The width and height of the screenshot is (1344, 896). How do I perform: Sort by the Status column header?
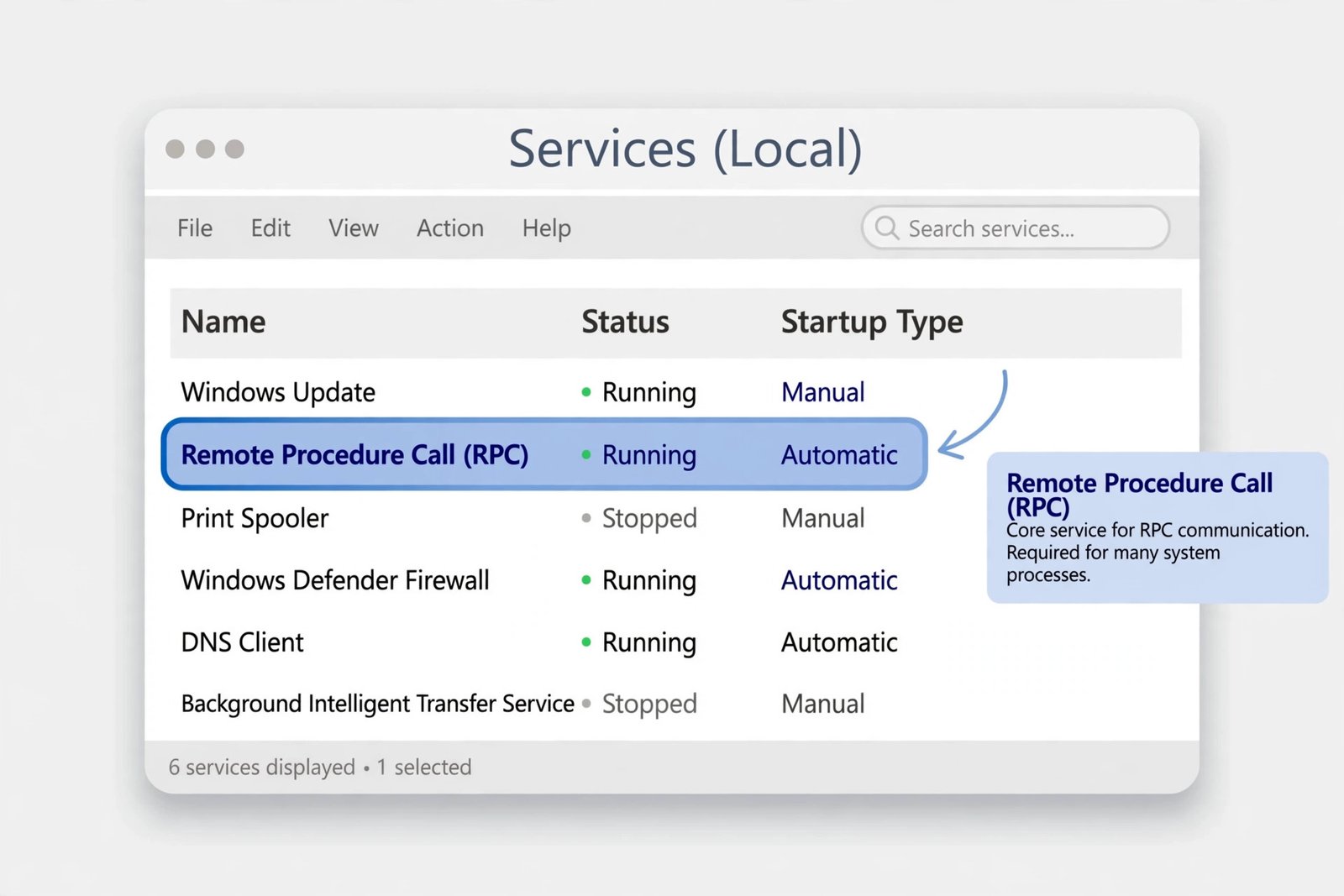[x=625, y=322]
